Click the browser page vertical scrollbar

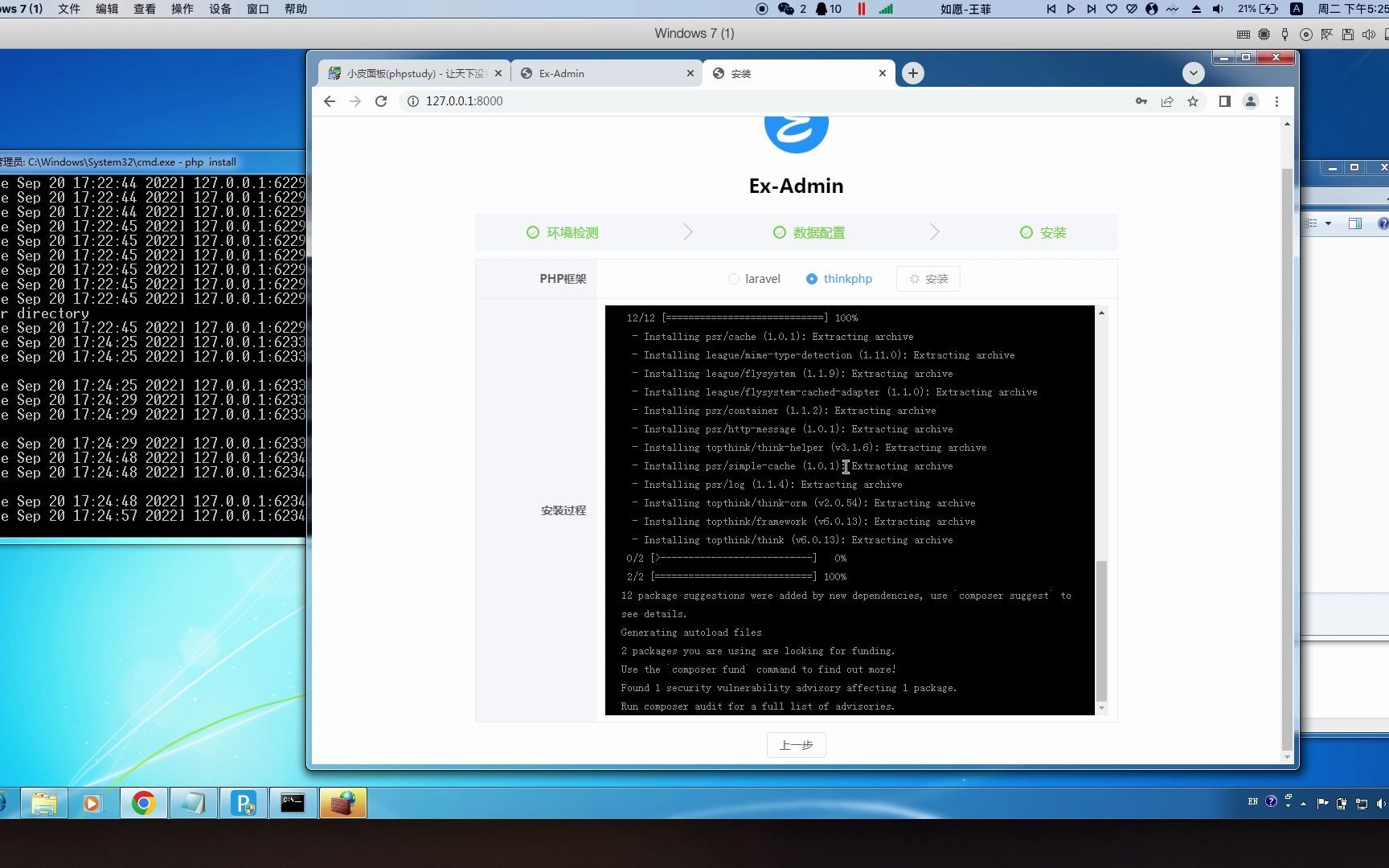point(1287,458)
